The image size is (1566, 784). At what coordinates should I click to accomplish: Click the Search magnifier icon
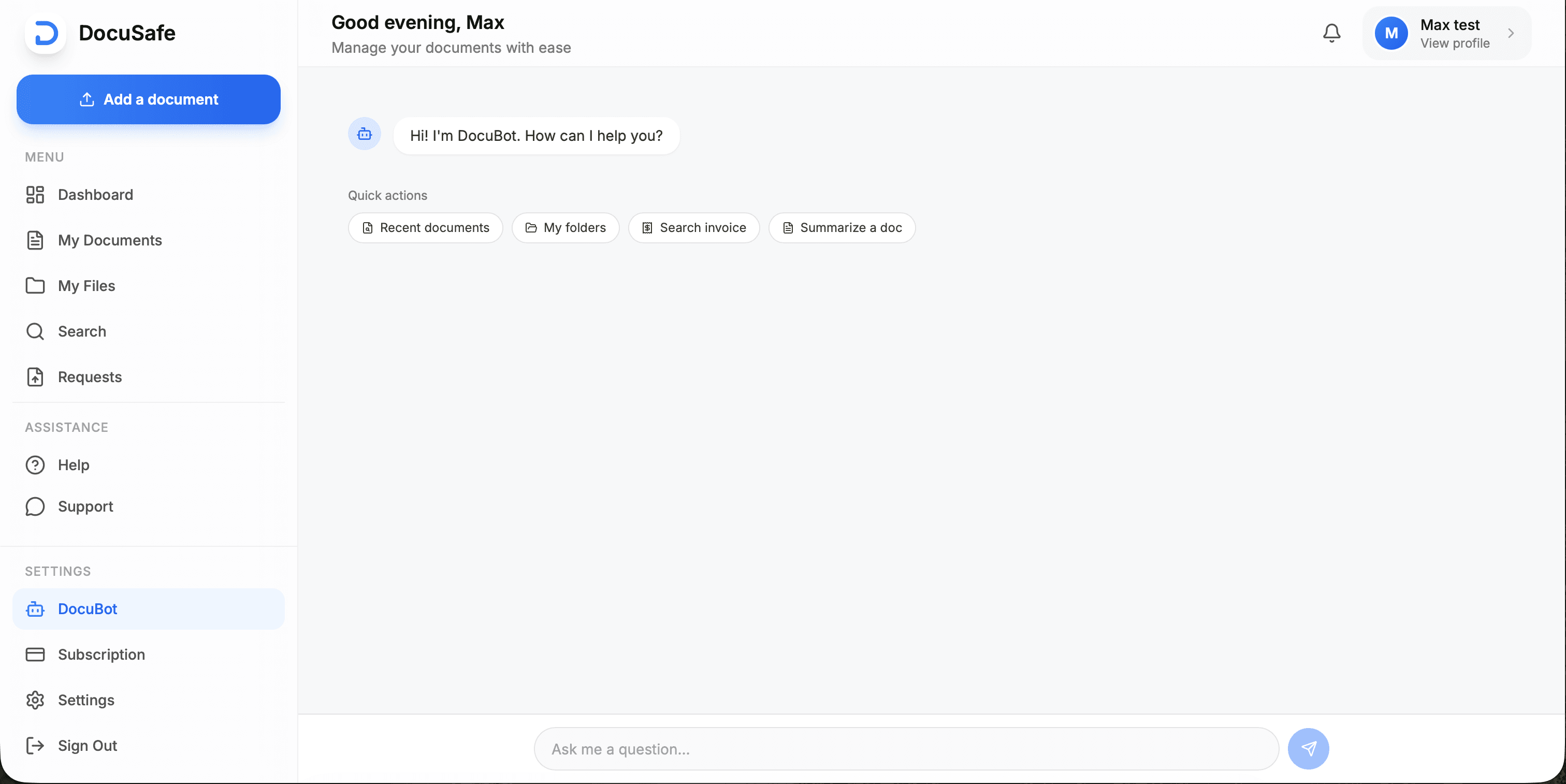(35, 331)
